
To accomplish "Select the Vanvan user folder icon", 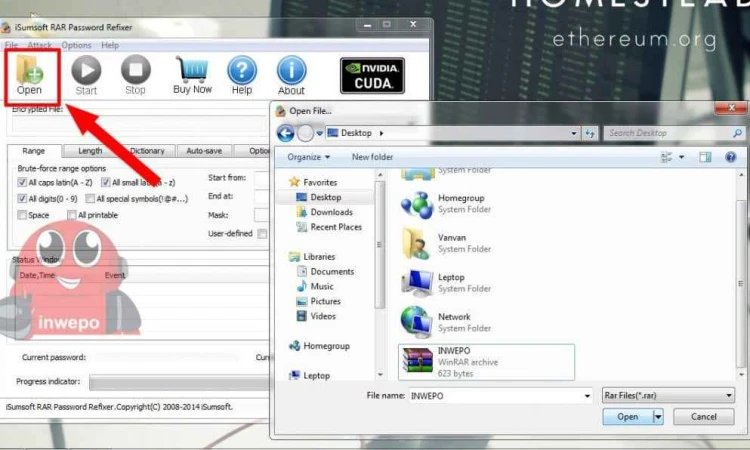I will pyautogui.click(x=417, y=244).
